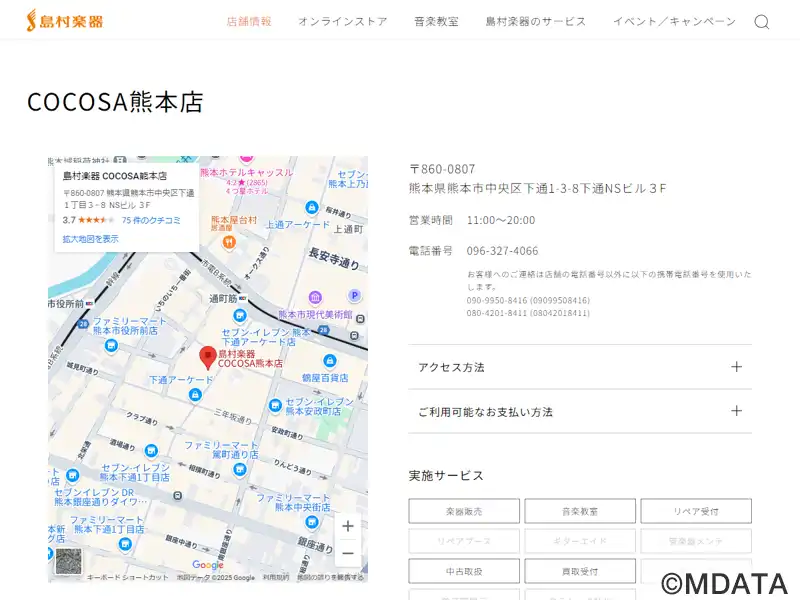
Task: Select the 鶴屋百貨店 shopping marker icon
Action: [330, 361]
